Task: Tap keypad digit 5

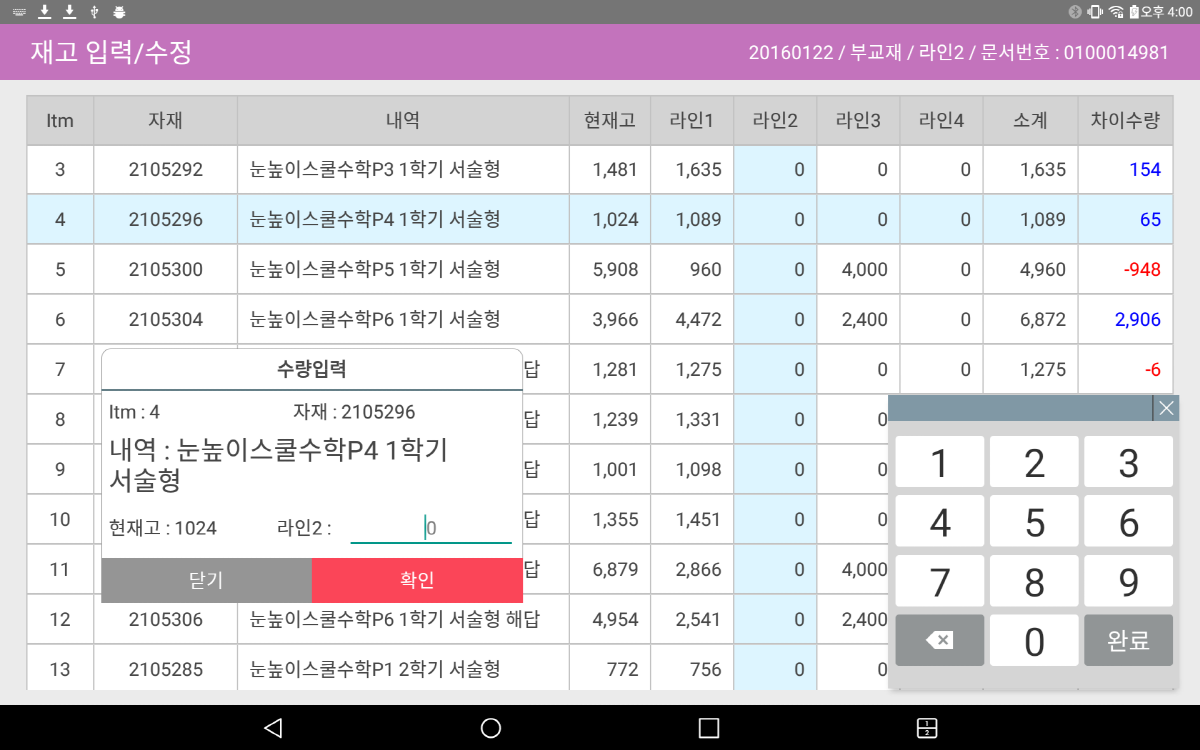Action: pyautogui.click(x=1034, y=522)
